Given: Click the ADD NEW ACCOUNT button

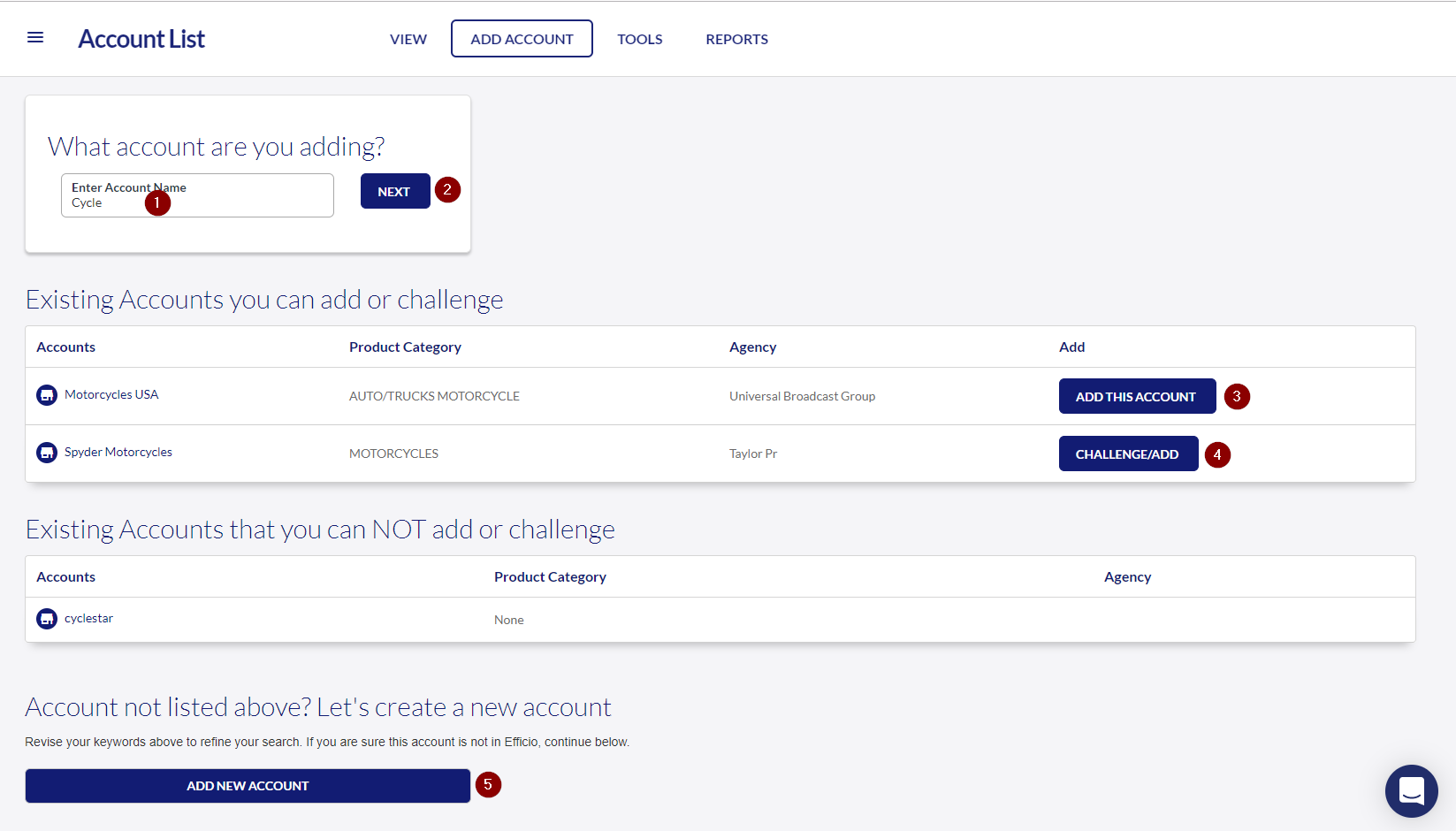Looking at the screenshot, I should pyautogui.click(x=248, y=786).
